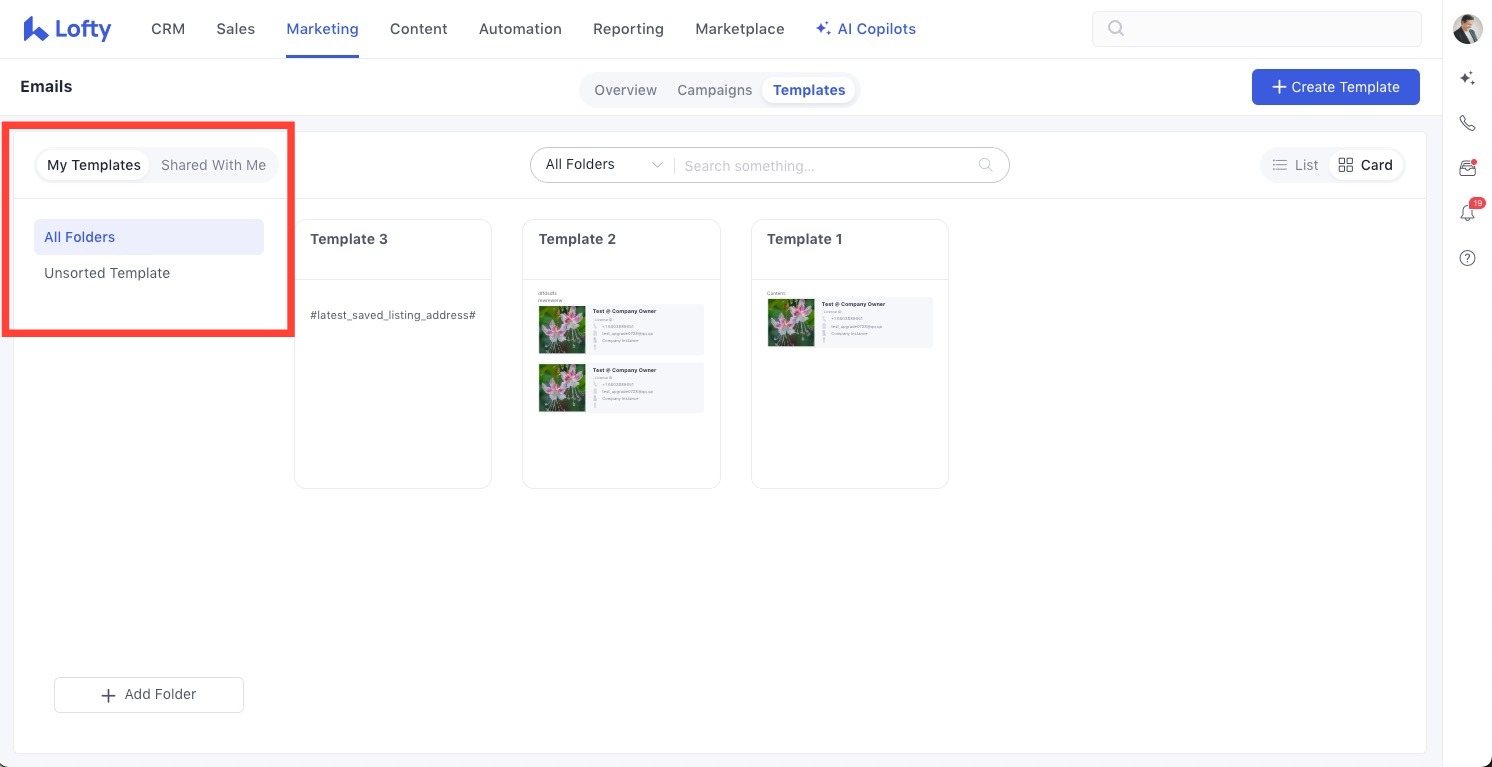Open the AI Copilots menu
Image resolution: width=1492 pixels, height=767 pixels.
coord(865,29)
